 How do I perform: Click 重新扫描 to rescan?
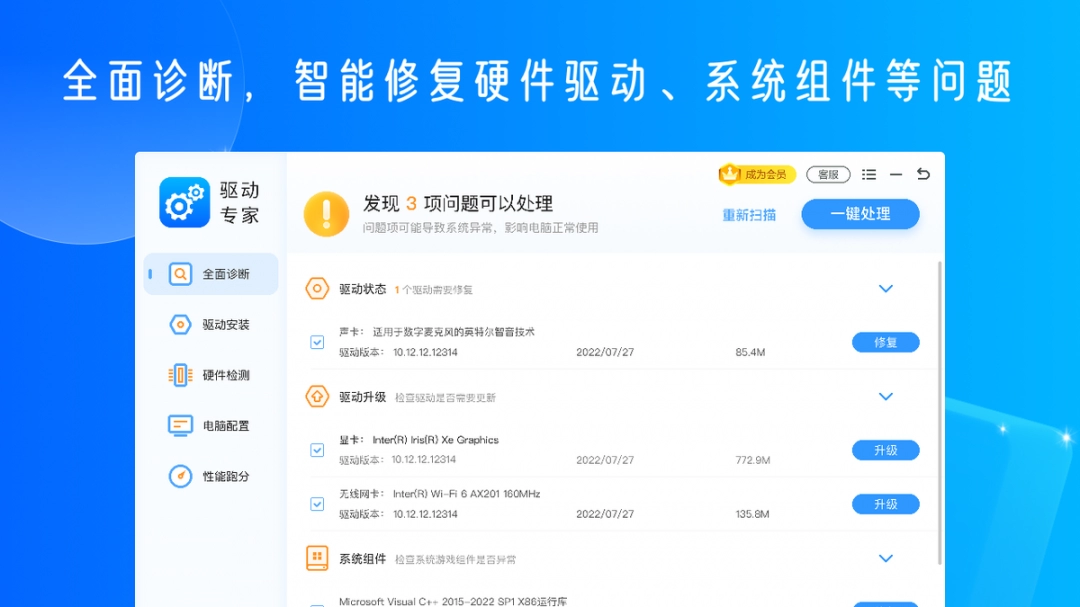748,213
